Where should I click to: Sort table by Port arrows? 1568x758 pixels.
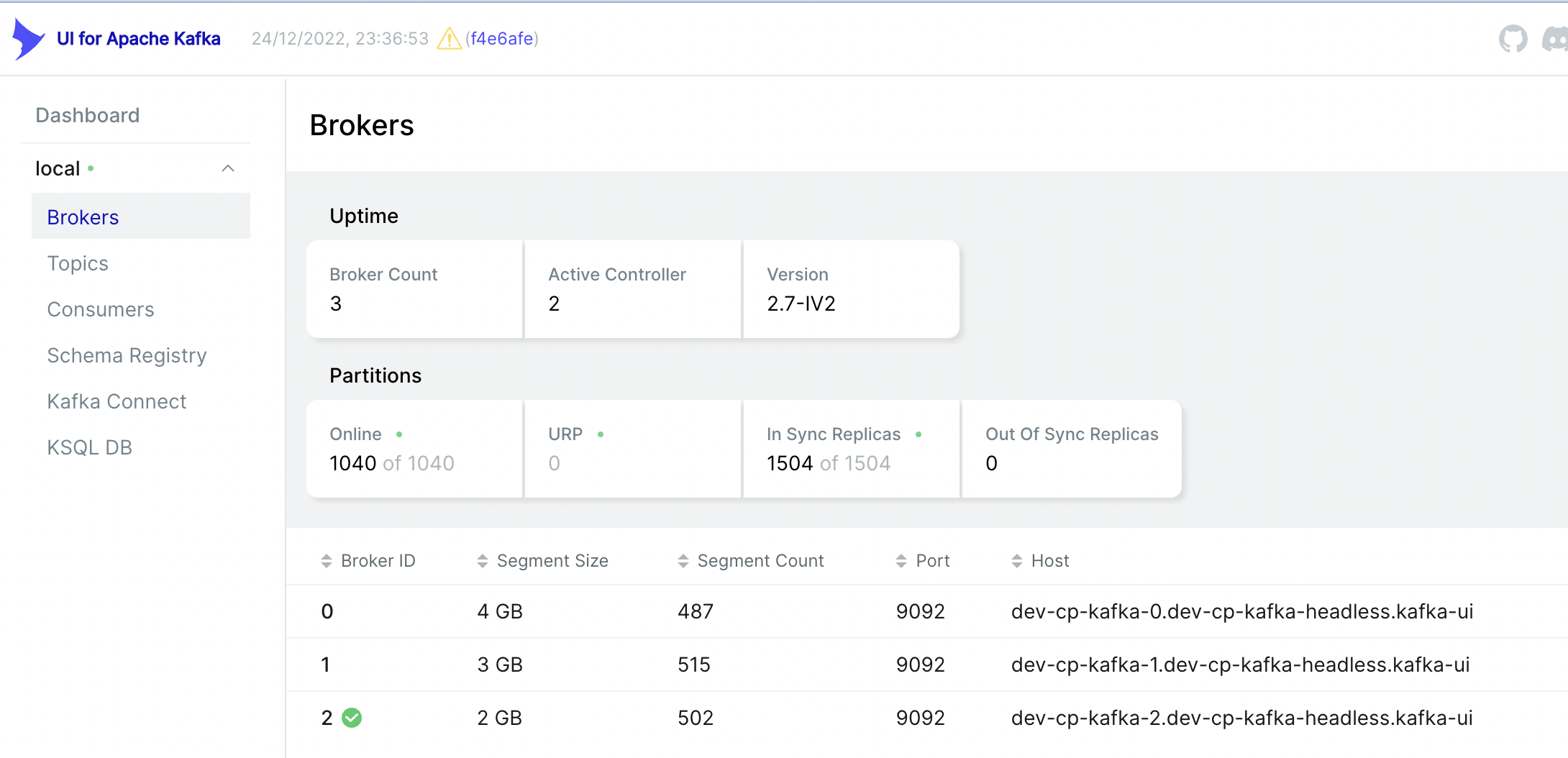coord(901,561)
